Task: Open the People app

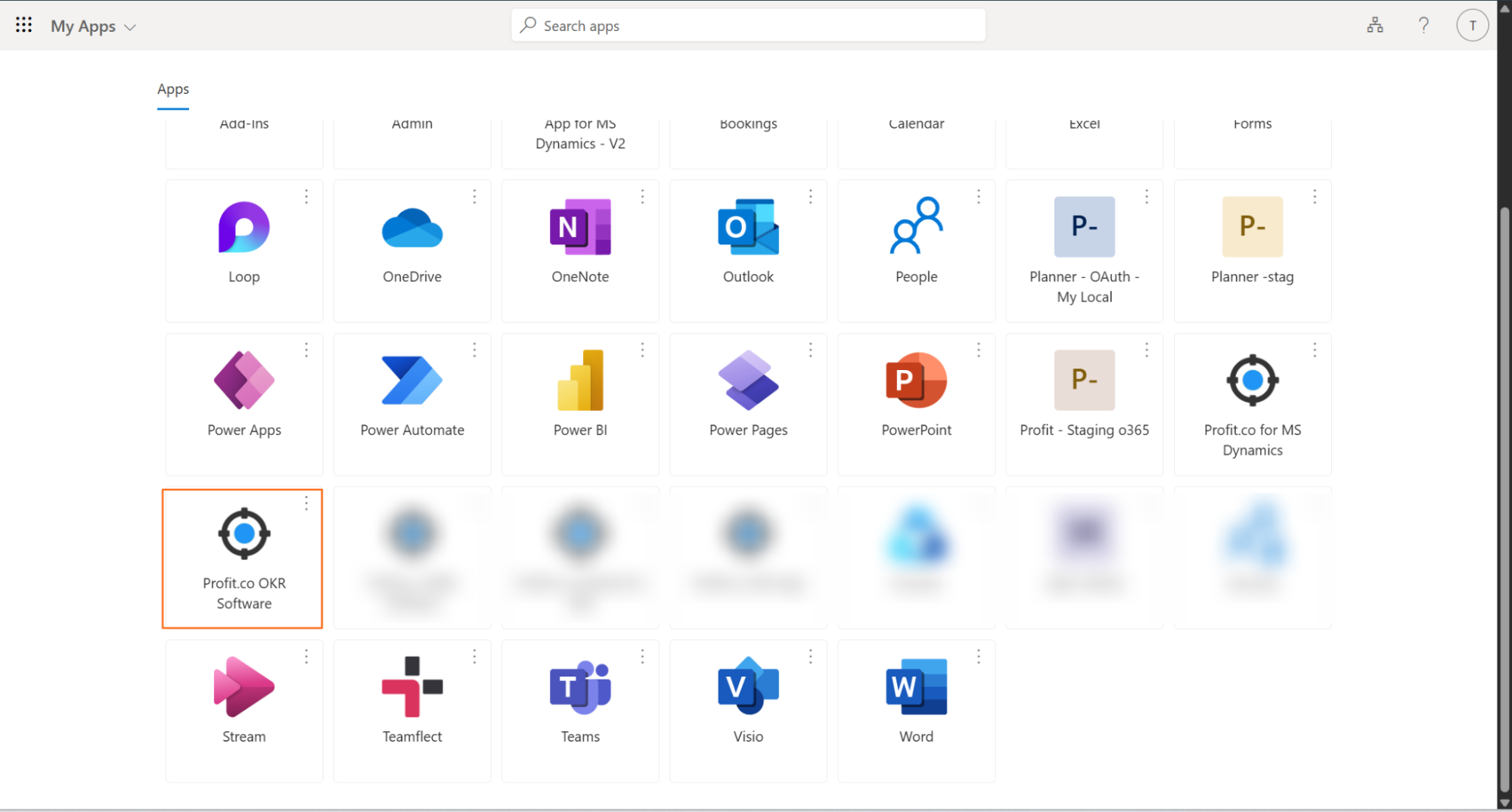Action: [x=916, y=250]
